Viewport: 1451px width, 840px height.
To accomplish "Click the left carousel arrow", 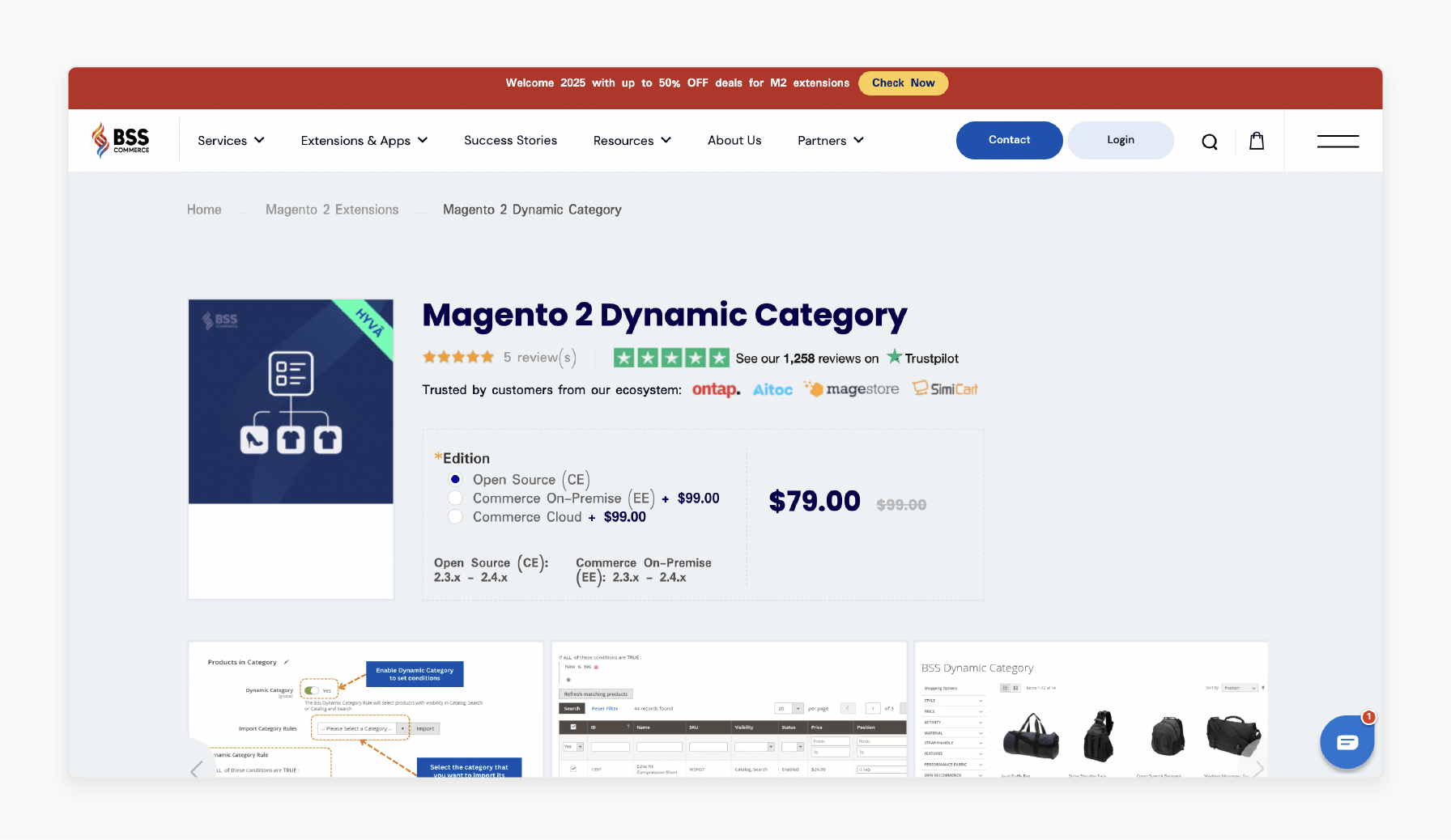I will (x=197, y=770).
